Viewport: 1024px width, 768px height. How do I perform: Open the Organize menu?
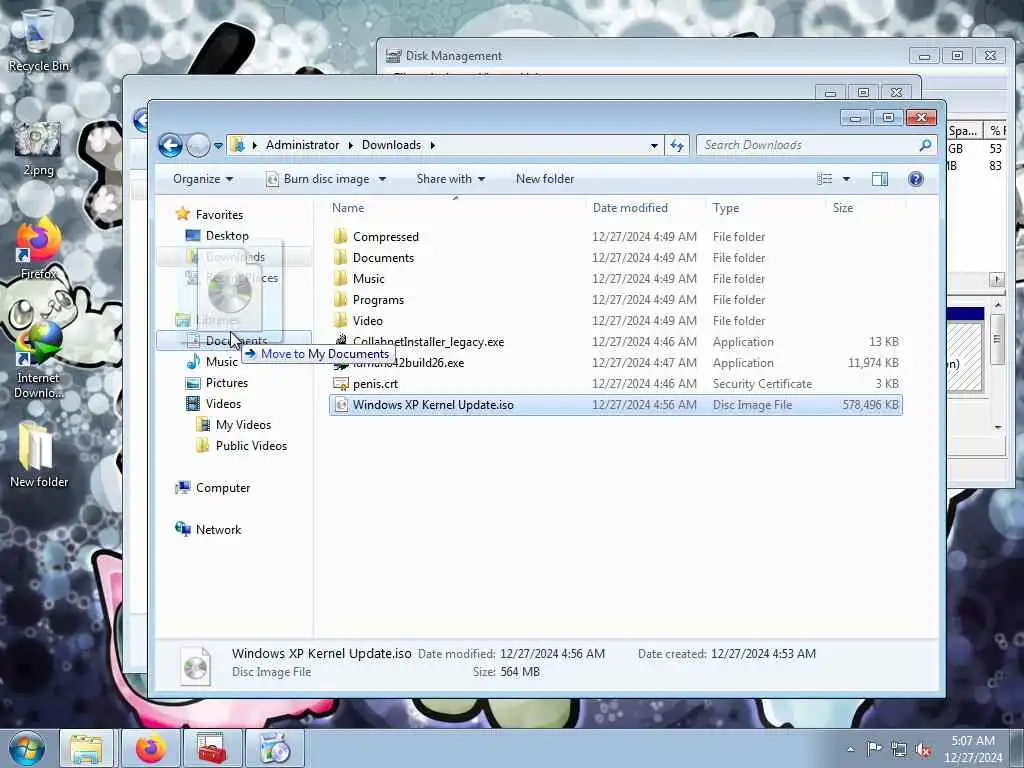tap(202, 179)
